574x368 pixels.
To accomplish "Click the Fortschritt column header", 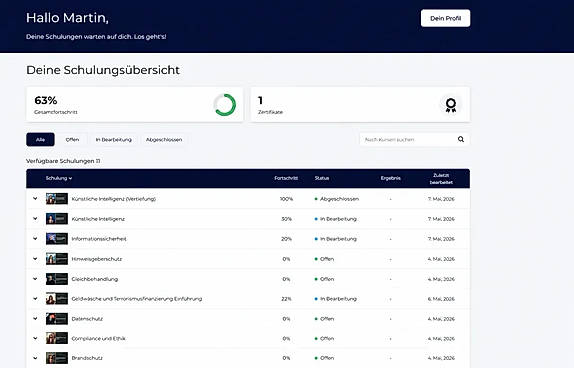I will (286, 178).
